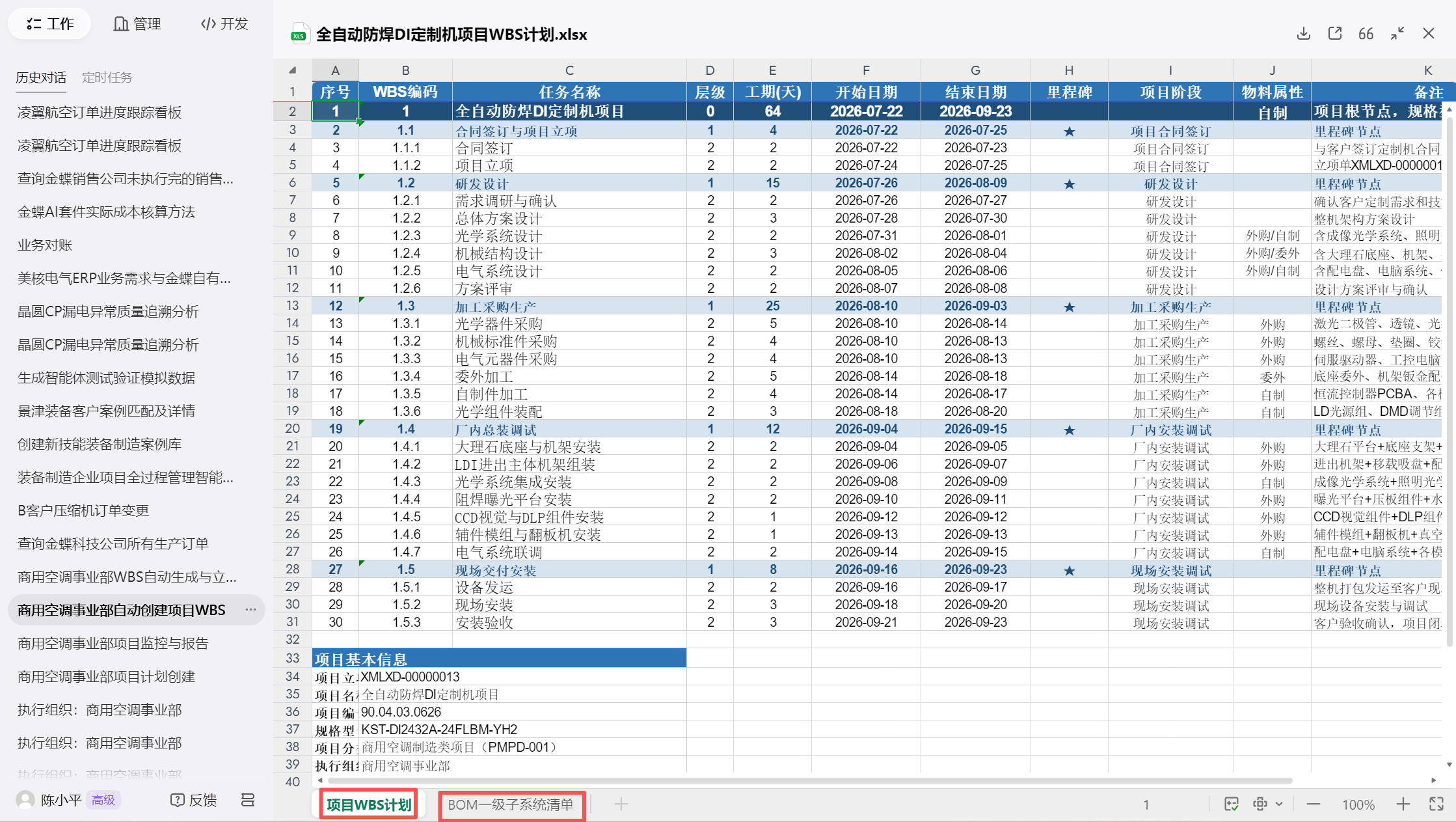This screenshot has width=1456, height=822.
Task: Click select-all corner of the sheet
Action: pyautogui.click(x=292, y=70)
